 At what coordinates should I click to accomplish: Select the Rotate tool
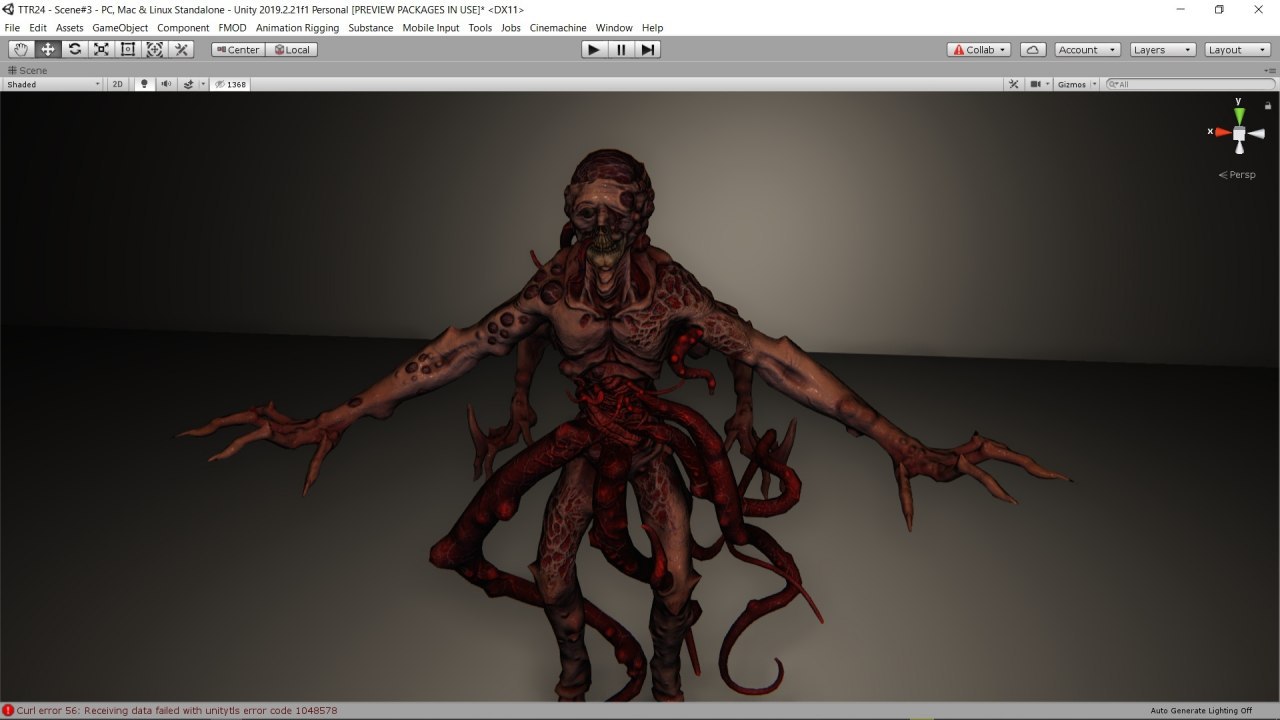[75, 49]
